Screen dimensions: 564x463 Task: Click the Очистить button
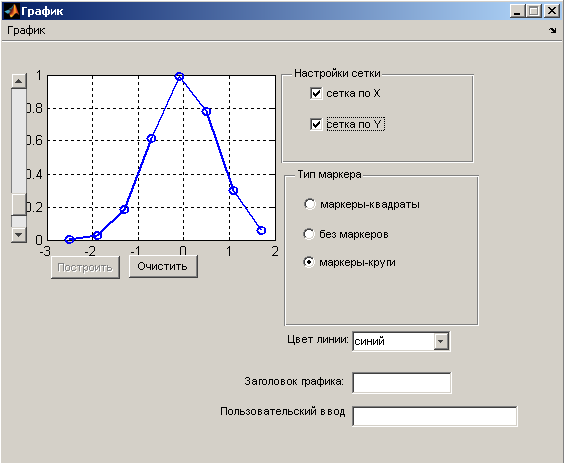163,267
